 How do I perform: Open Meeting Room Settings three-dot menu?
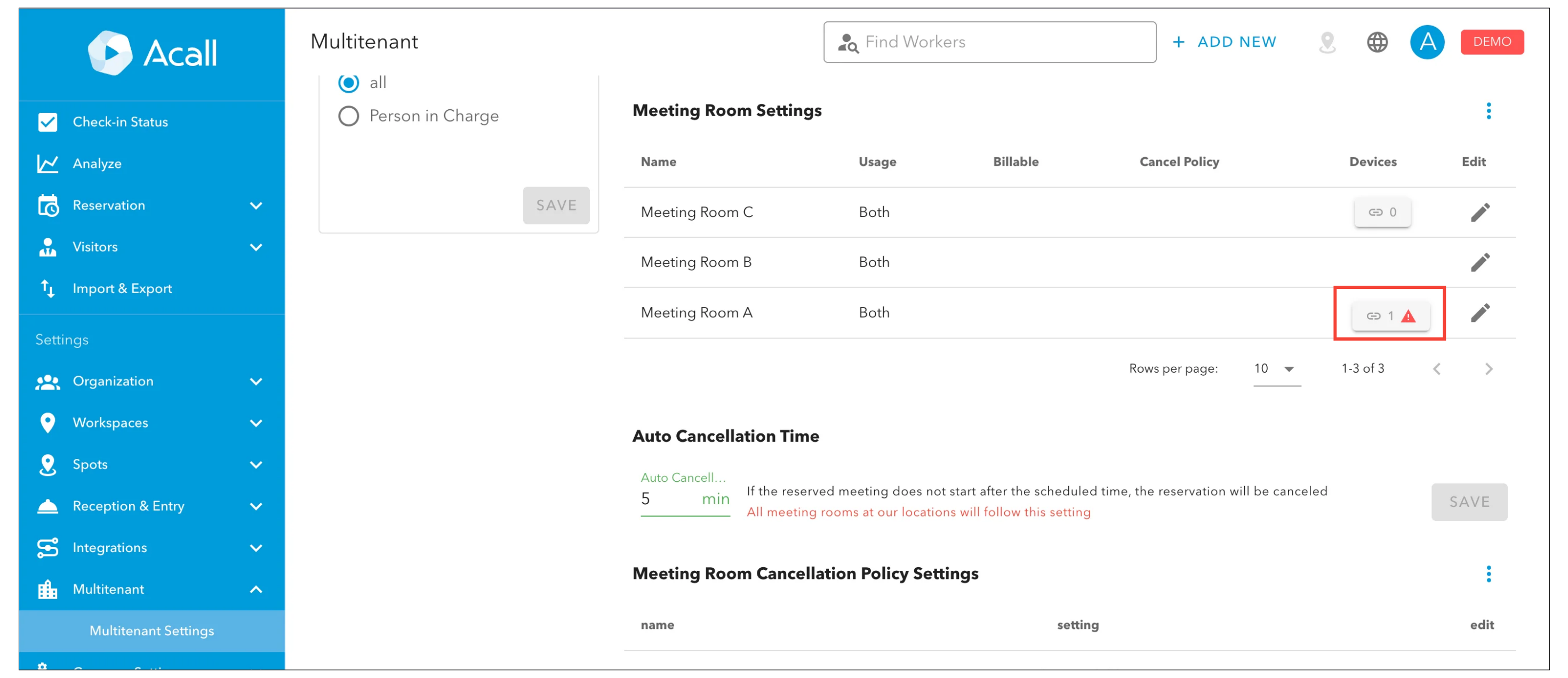pyautogui.click(x=1488, y=111)
